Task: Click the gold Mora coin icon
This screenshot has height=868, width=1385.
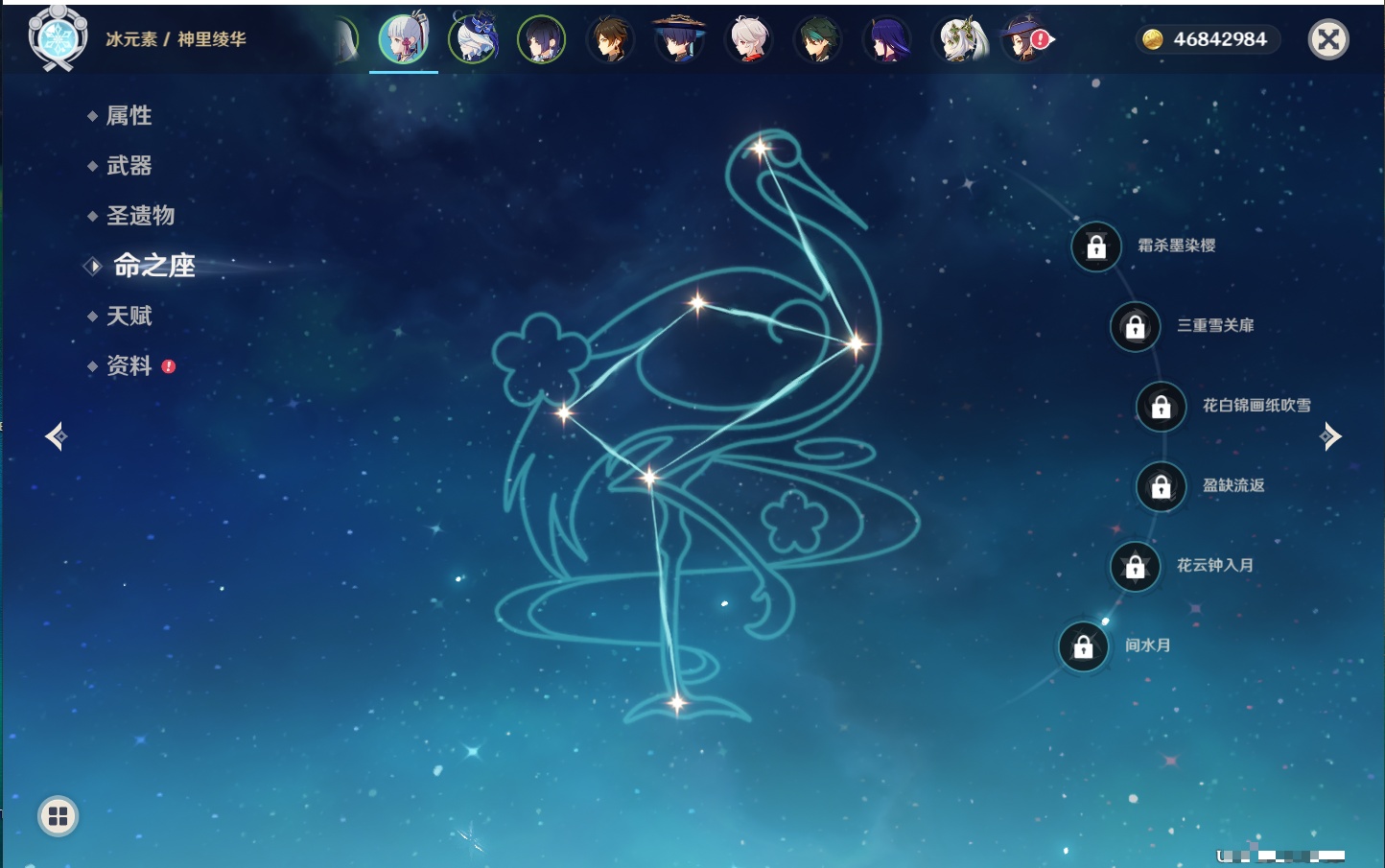Action: [1153, 39]
